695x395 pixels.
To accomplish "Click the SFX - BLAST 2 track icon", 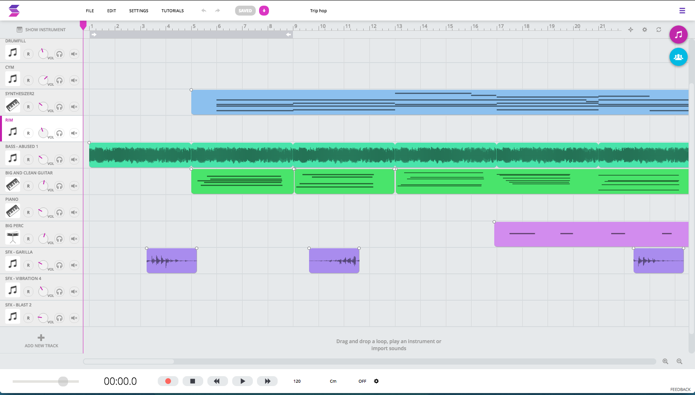I will pyautogui.click(x=12, y=317).
